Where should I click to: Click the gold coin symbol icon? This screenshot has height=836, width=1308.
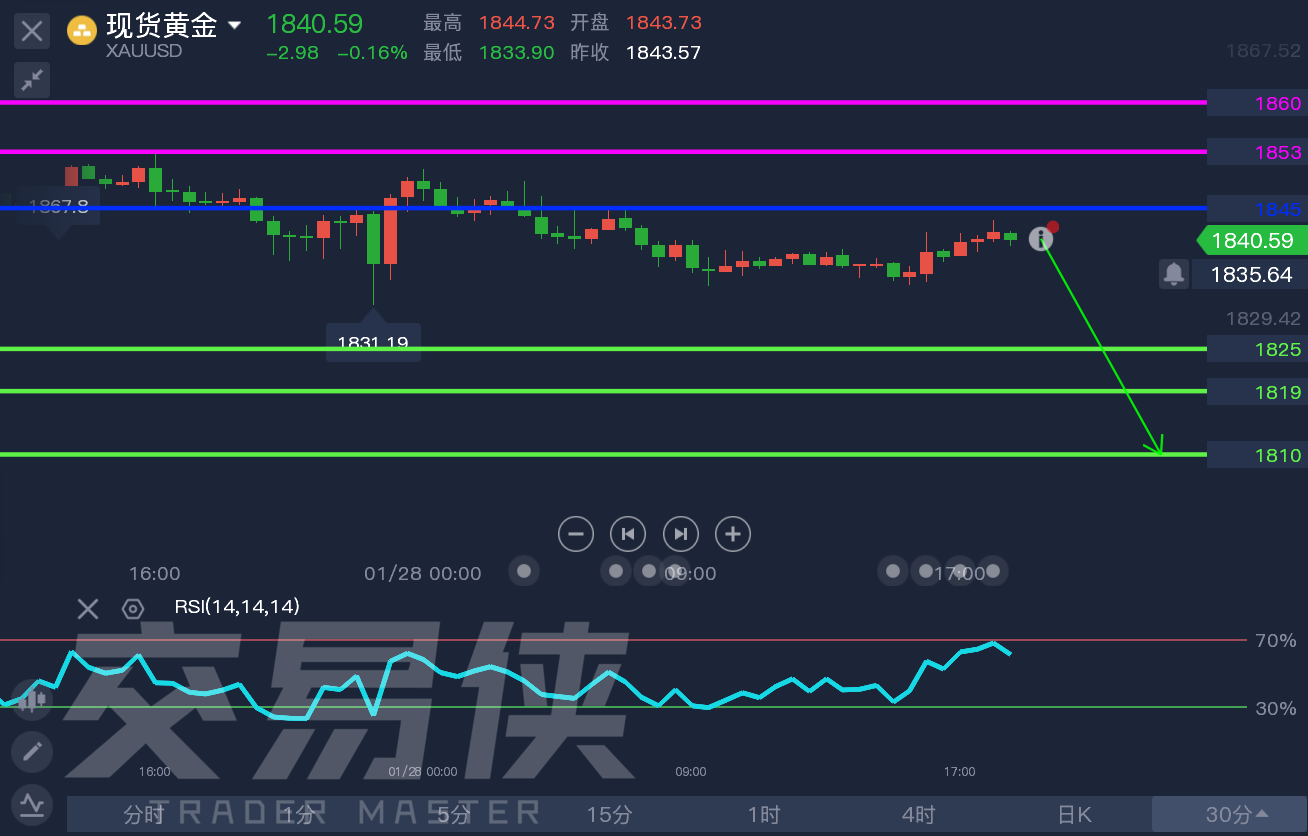pyautogui.click(x=82, y=31)
